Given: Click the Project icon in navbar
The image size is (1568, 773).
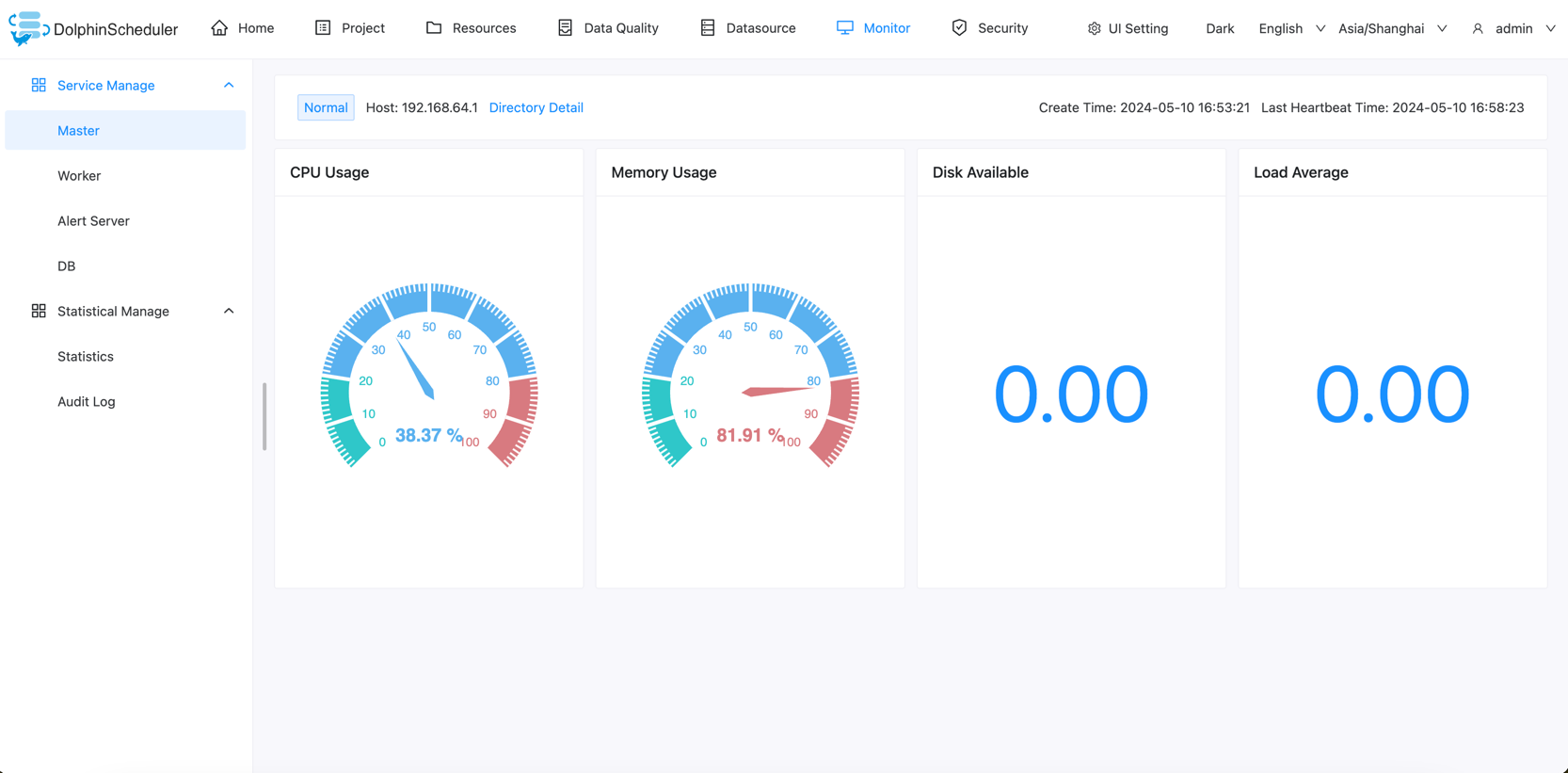Looking at the screenshot, I should (323, 28).
